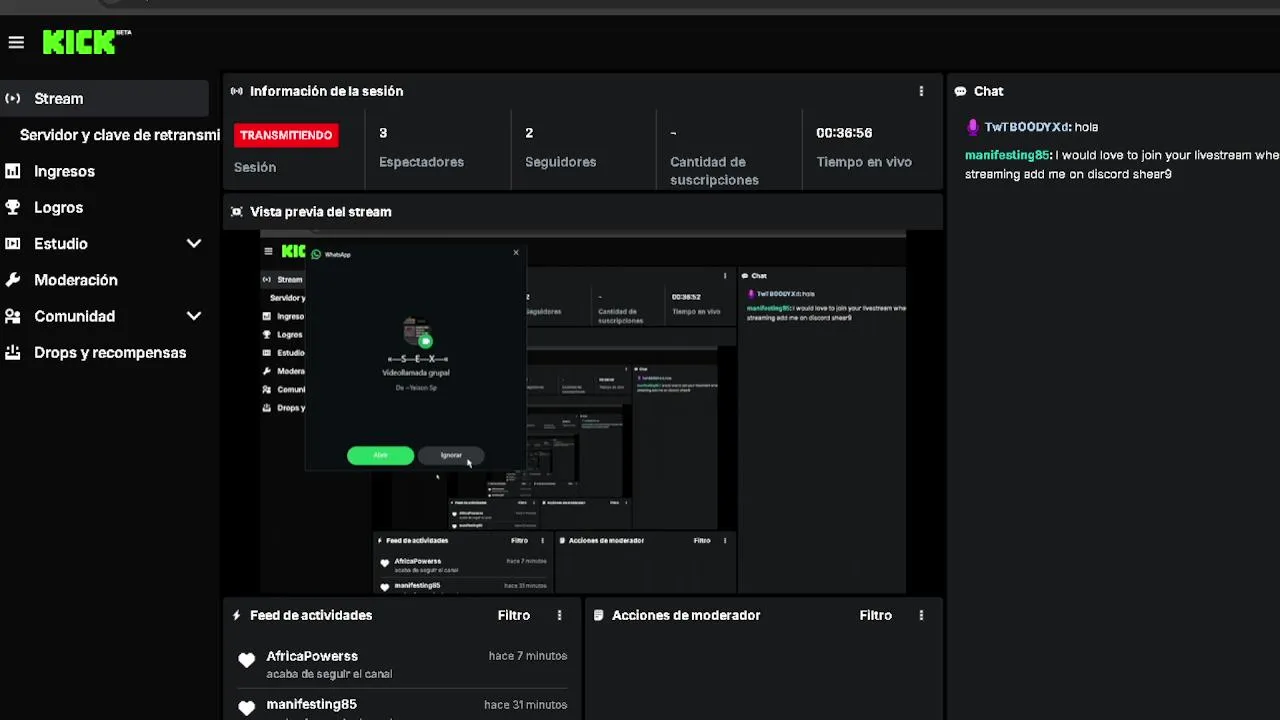The width and height of the screenshot is (1280, 720).
Task: Expand the Comunidad section chevron
Action: click(x=194, y=316)
